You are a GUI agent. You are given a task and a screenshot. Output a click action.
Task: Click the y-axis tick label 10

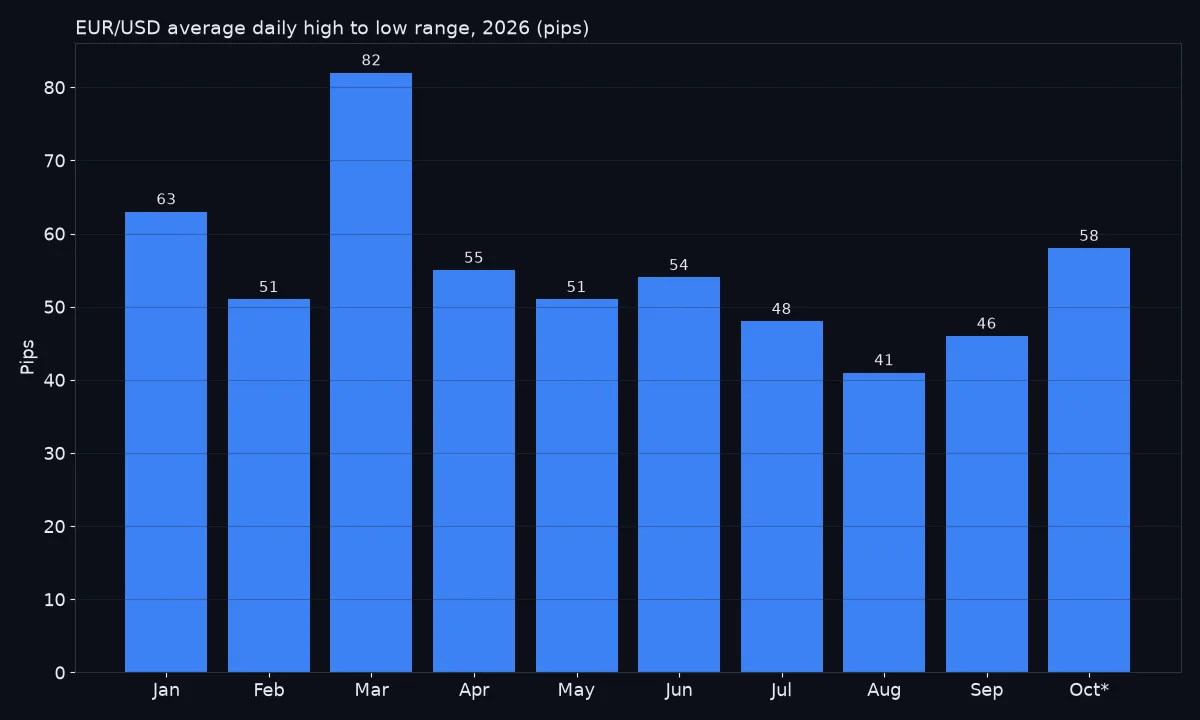click(54, 600)
